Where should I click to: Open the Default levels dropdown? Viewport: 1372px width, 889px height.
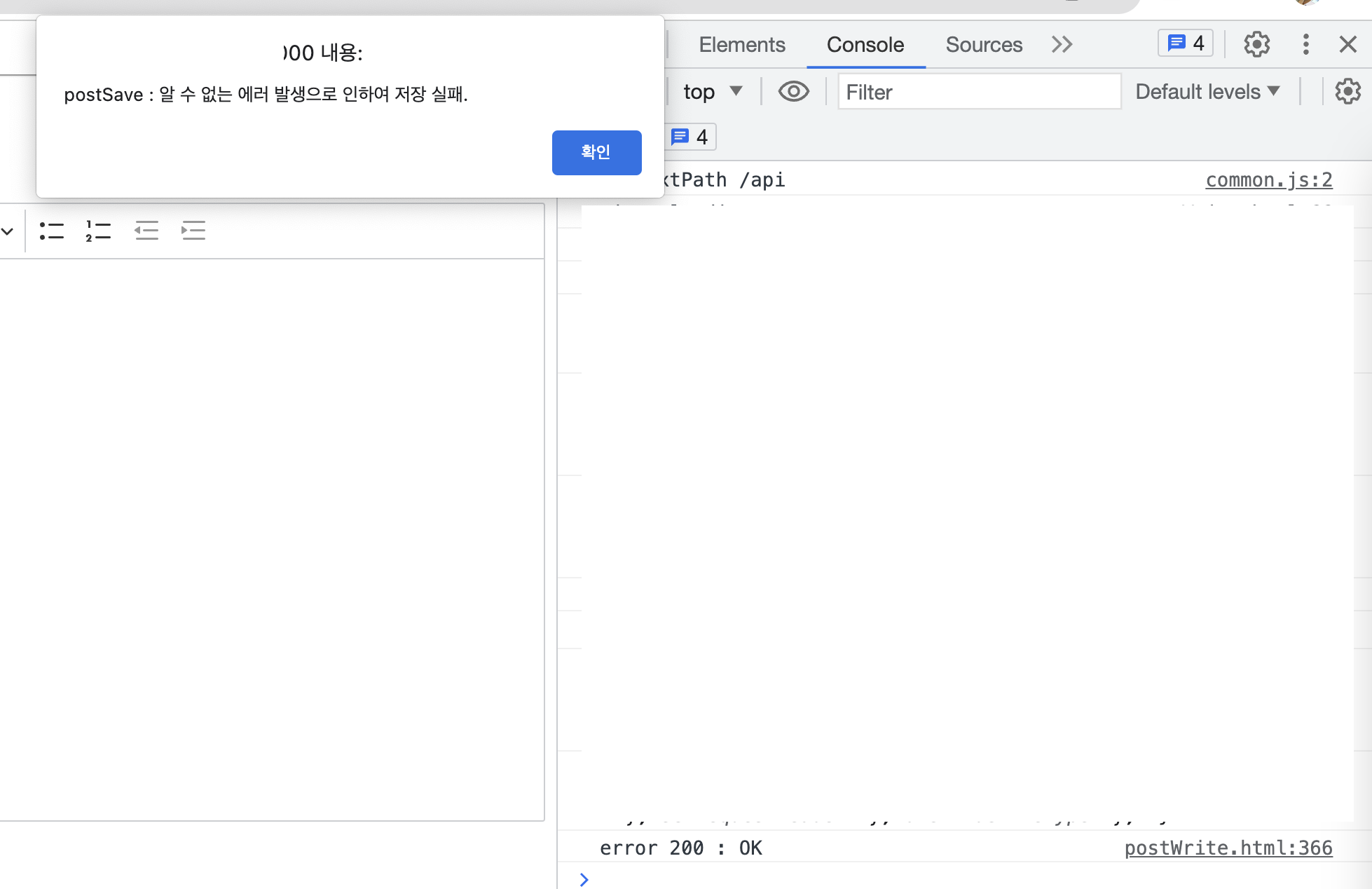1207,92
